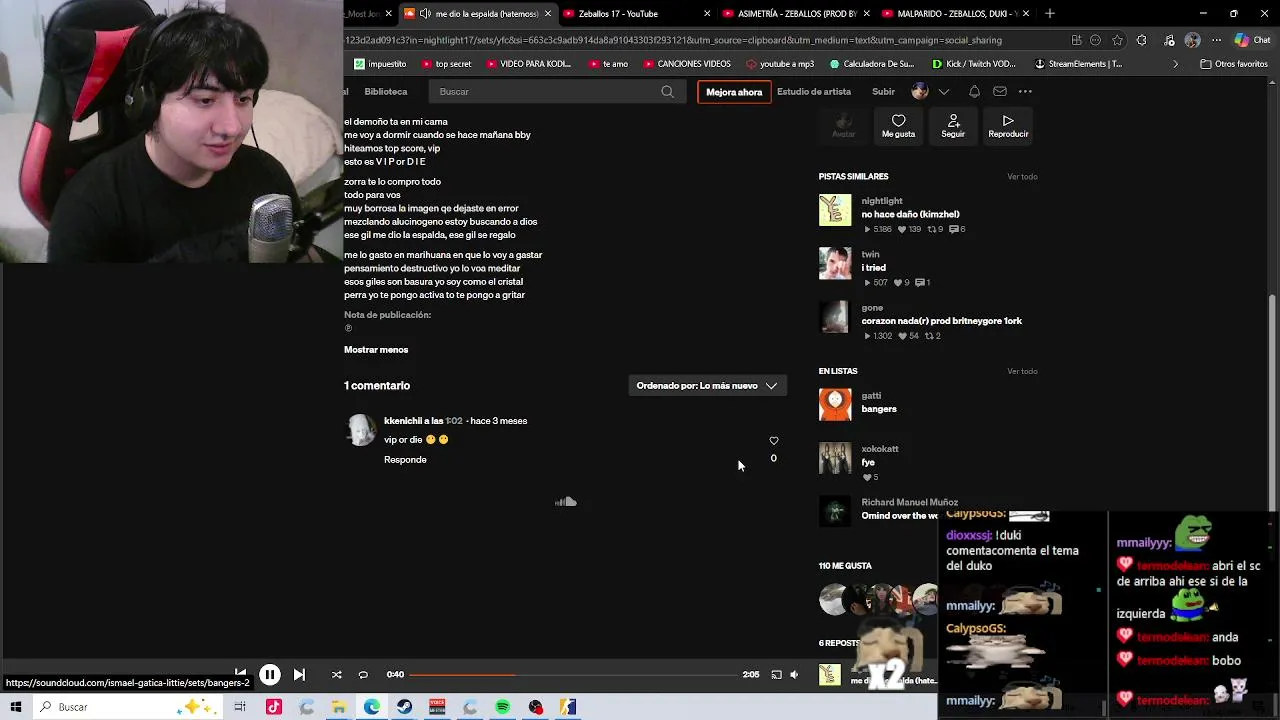This screenshot has width=1280, height=720.
Task: Open Estudio de artista menu item
Action: pyautogui.click(x=814, y=92)
